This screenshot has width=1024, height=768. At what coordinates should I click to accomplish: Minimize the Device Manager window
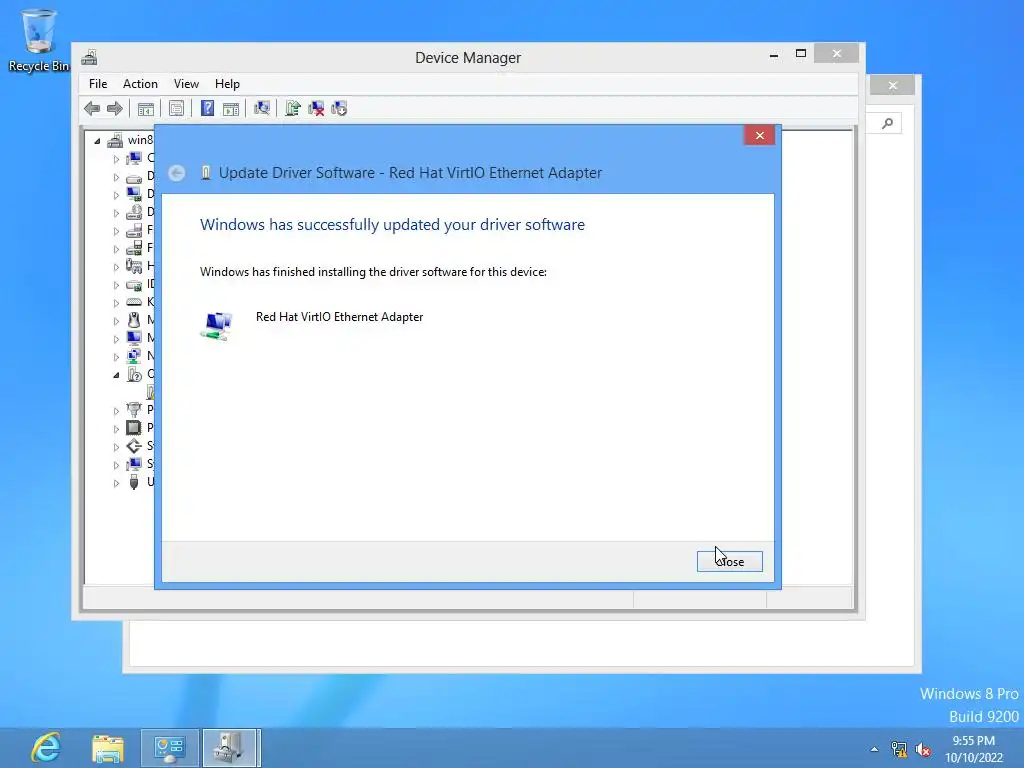774,55
